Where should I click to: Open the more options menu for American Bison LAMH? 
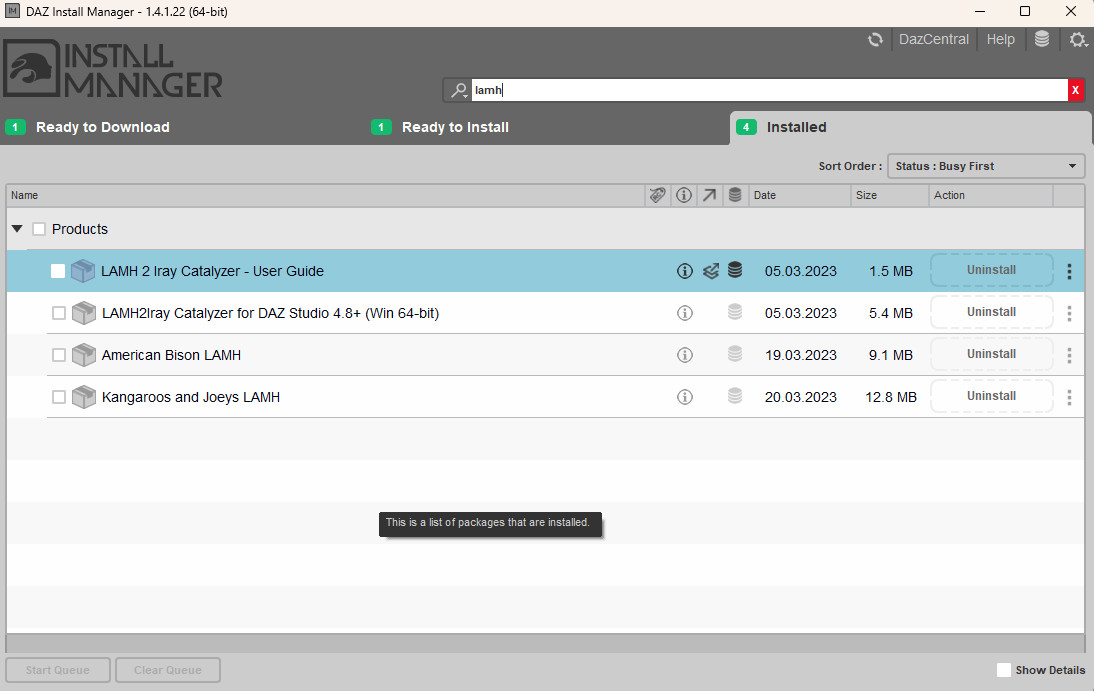tap(1069, 355)
